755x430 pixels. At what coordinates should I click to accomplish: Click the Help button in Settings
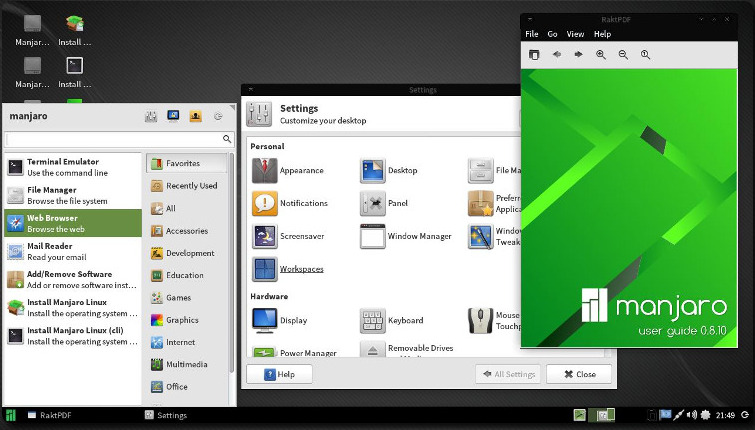pos(279,374)
